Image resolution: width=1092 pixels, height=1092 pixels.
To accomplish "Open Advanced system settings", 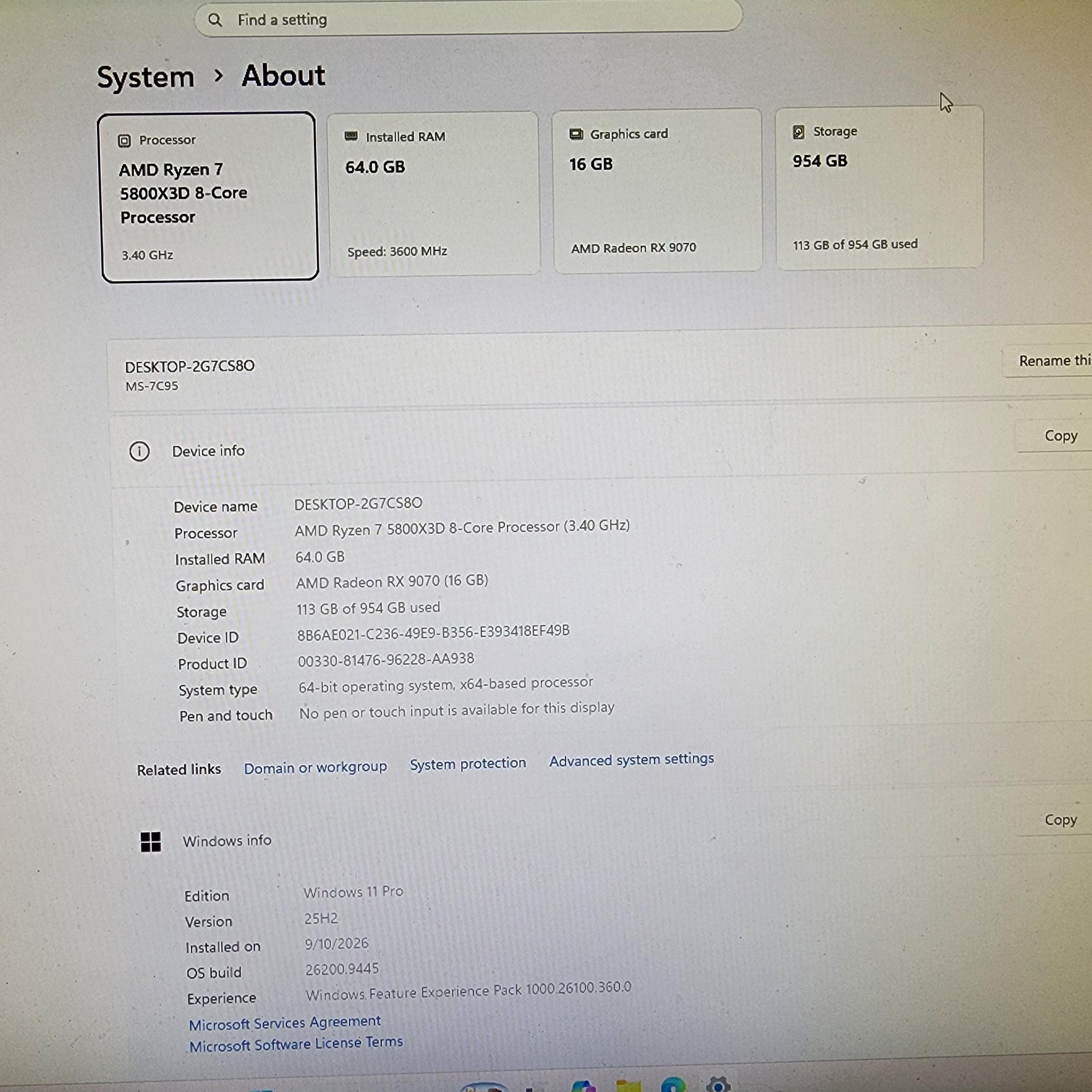I will click(x=631, y=760).
